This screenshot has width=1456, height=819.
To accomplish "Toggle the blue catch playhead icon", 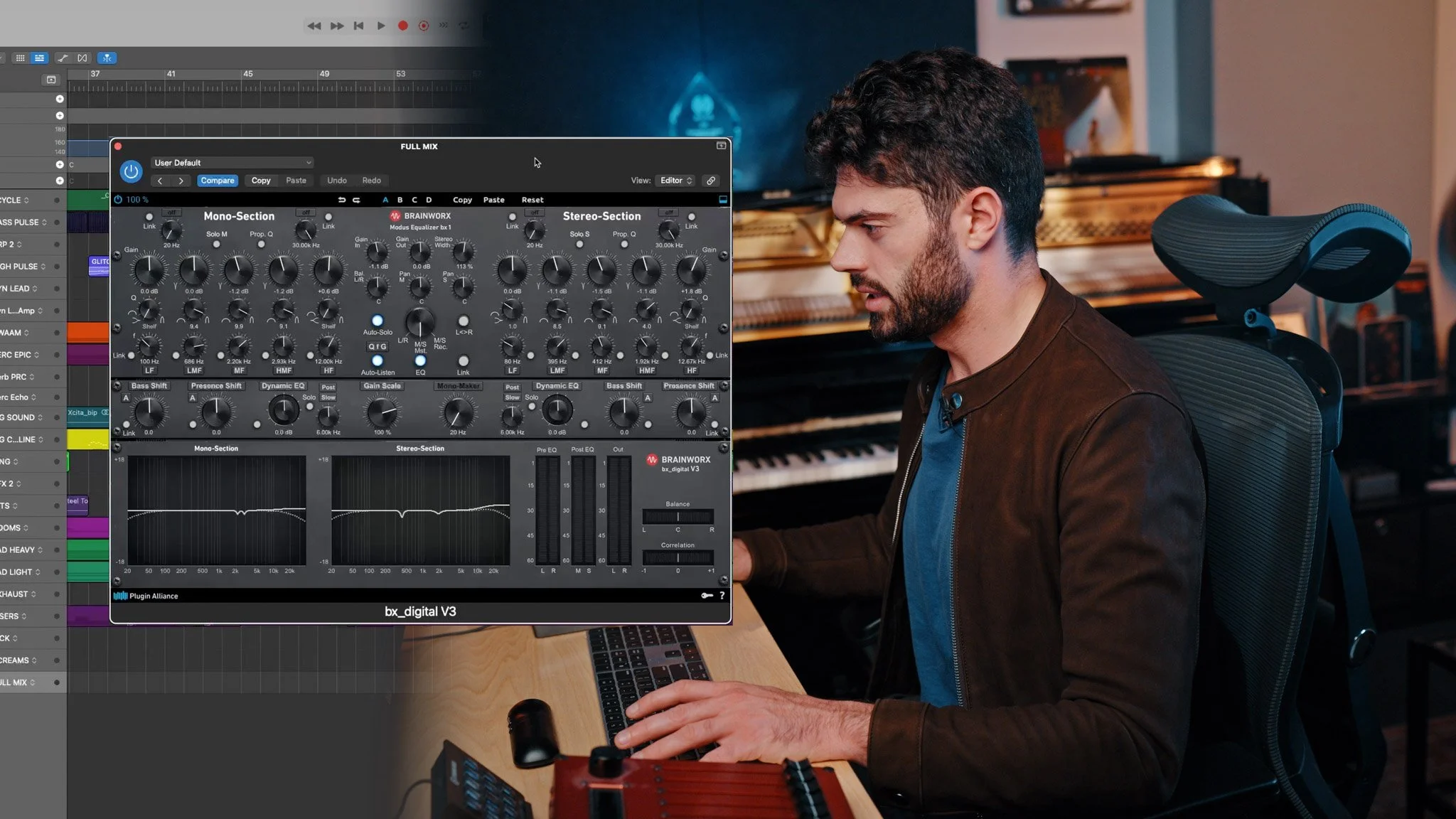I will point(107,58).
